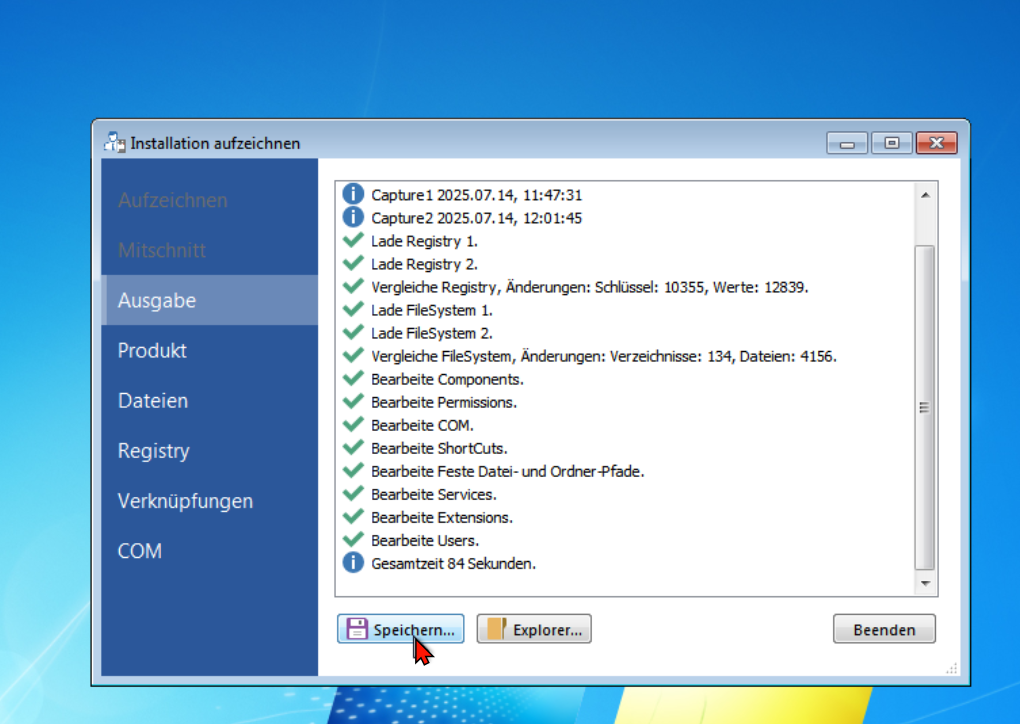Click the window title 'Installation aufzeichnen'

[x=215, y=143]
